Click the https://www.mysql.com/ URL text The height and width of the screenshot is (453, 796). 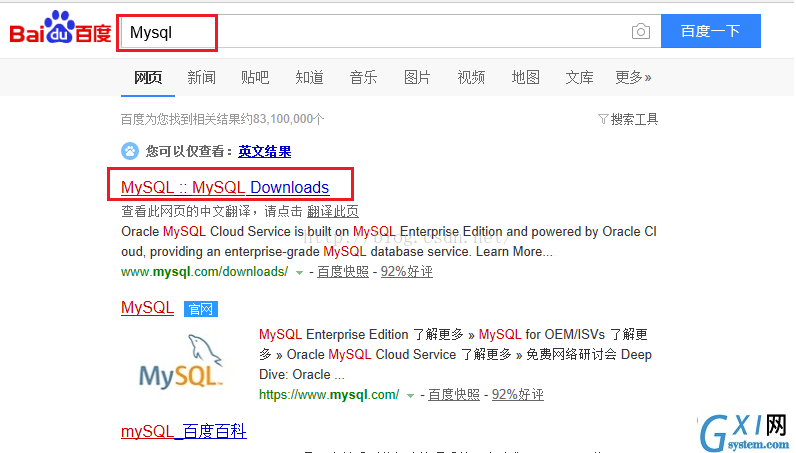[x=329, y=395]
